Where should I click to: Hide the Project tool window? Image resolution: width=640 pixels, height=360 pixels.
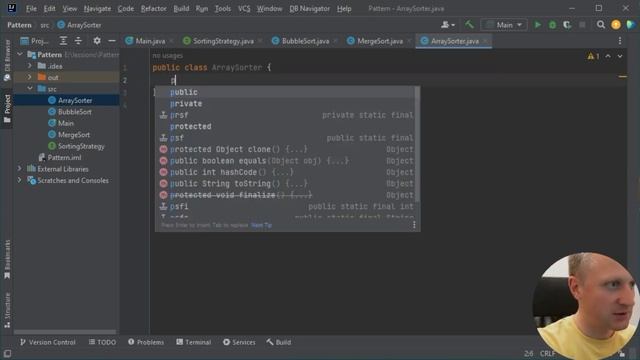coord(111,41)
